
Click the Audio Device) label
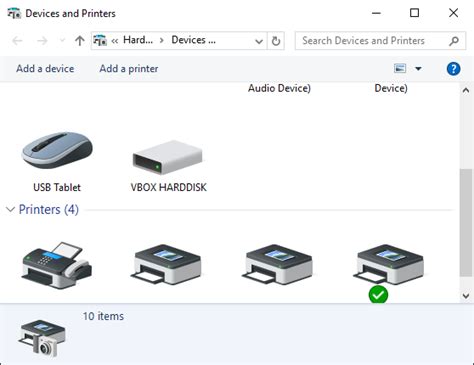[279, 88]
